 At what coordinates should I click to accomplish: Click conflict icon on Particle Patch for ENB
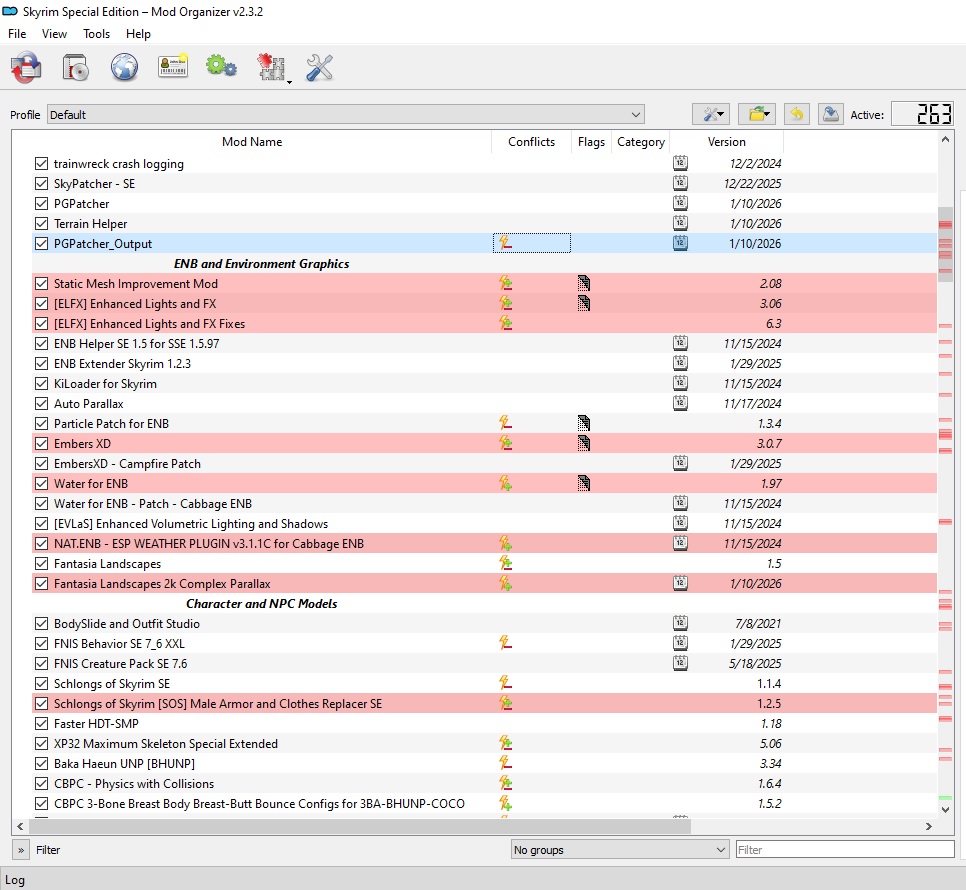[x=505, y=423]
